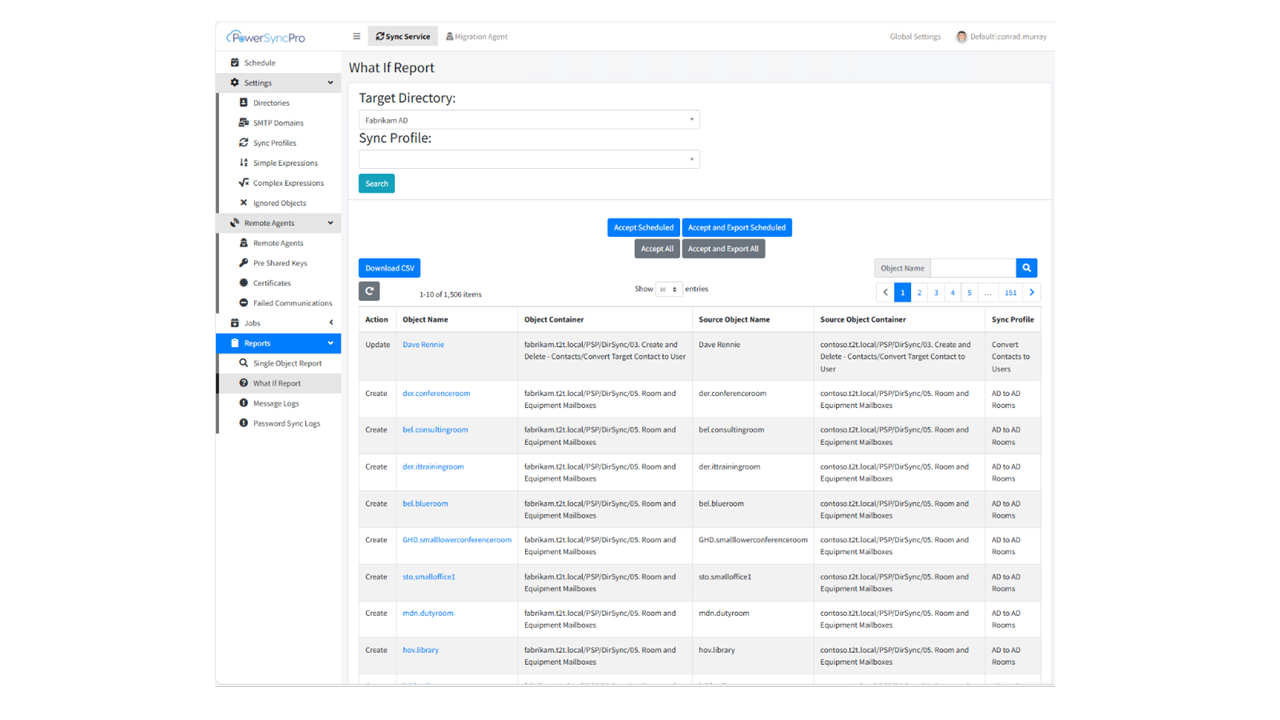Go to page 151 in pagination
This screenshot has height=720, width=1280.
pyautogui.click(x=1010, y=293)
